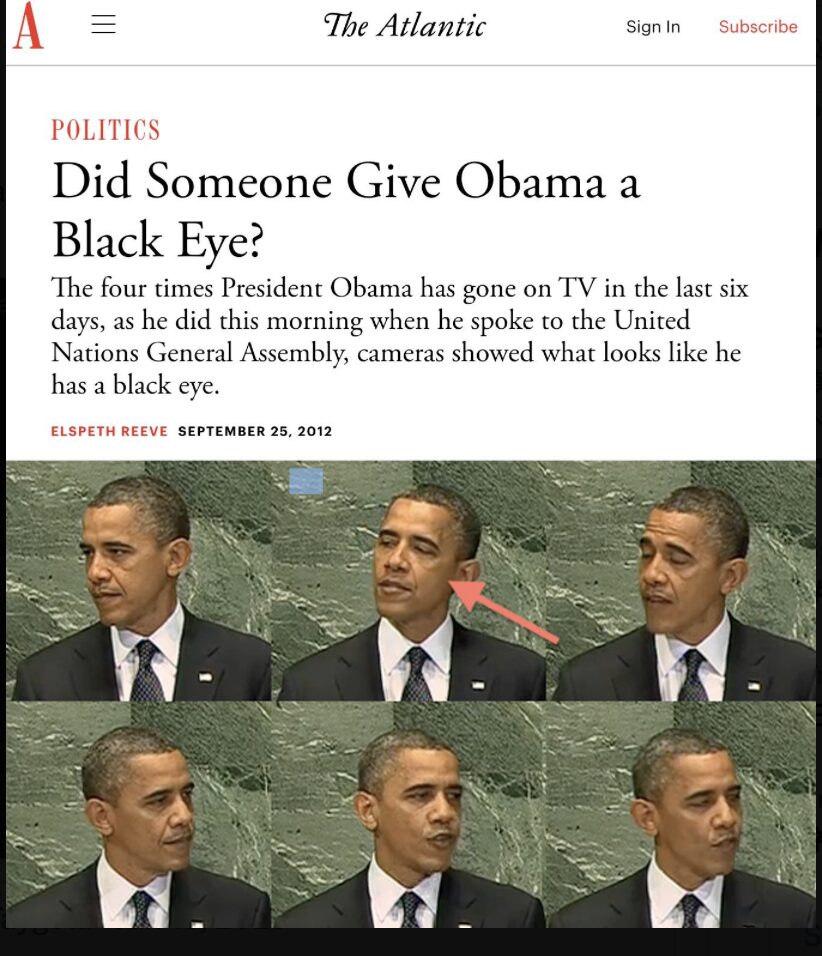
Task: Open the POLITICS section link
Action: coord(105,130)
